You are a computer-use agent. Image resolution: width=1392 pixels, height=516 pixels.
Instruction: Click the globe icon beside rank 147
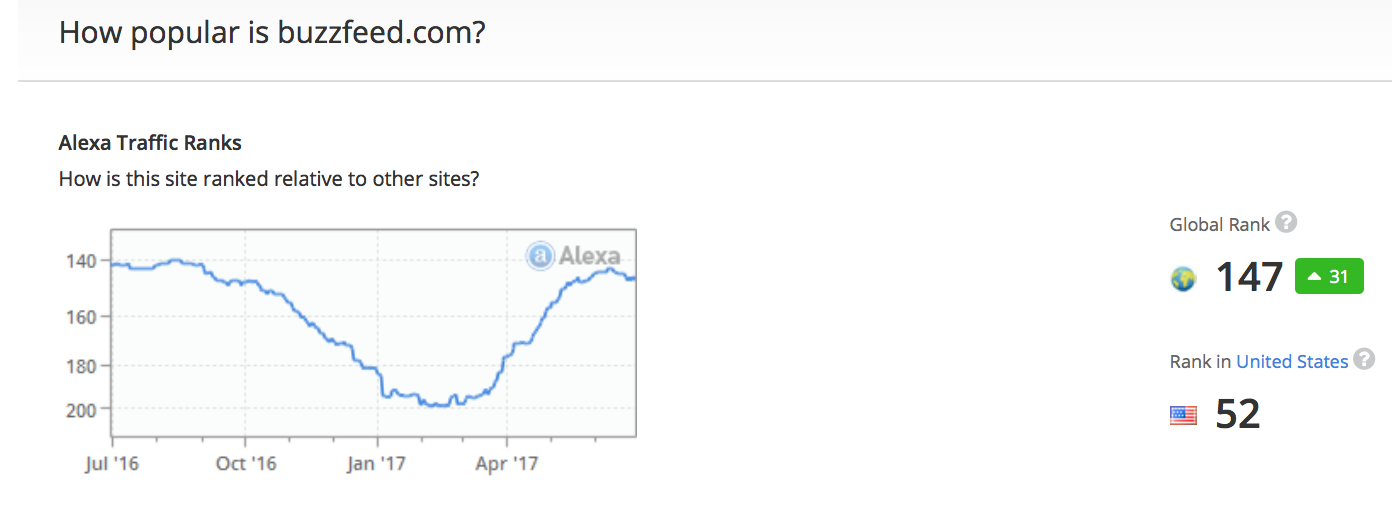(x=1183, y=280)
